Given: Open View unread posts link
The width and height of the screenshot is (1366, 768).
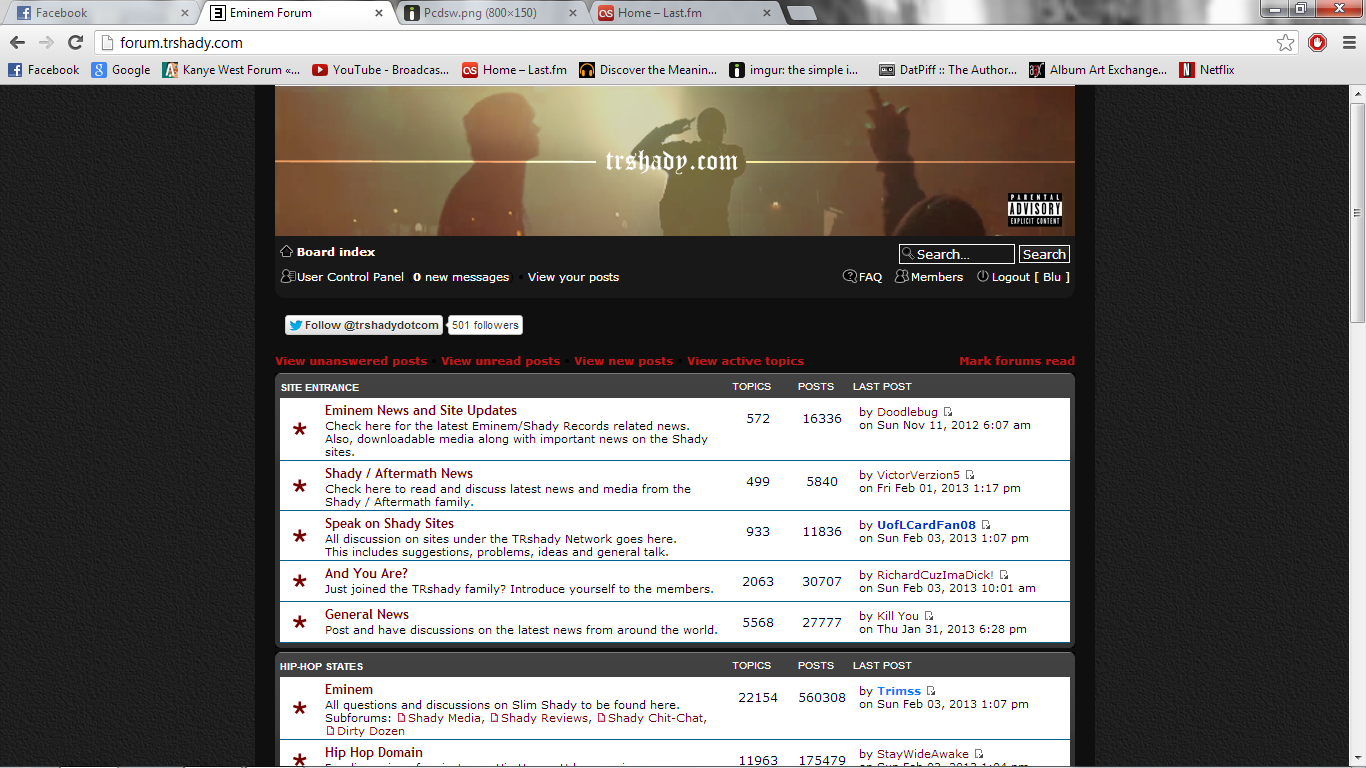Looking at the screenshot, I should click(500, 361).
